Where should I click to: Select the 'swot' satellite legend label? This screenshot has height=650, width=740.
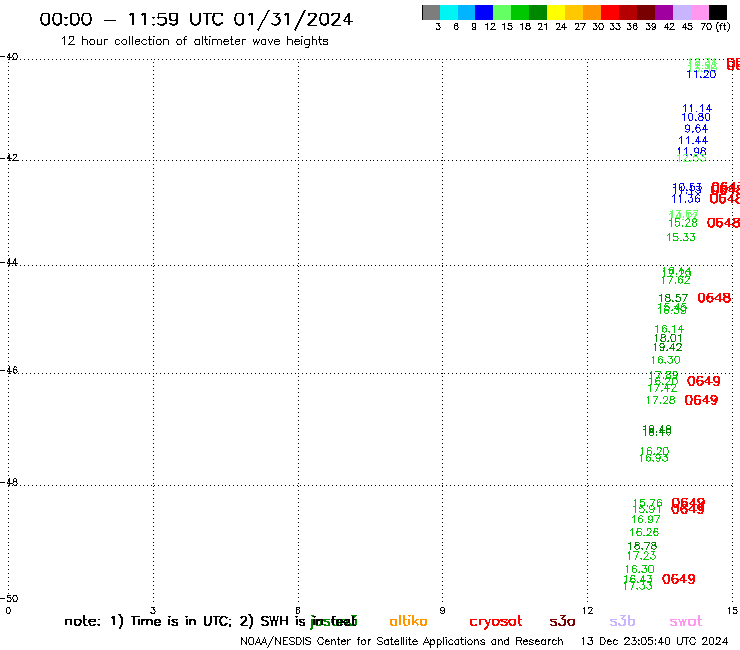click(685, 621)
